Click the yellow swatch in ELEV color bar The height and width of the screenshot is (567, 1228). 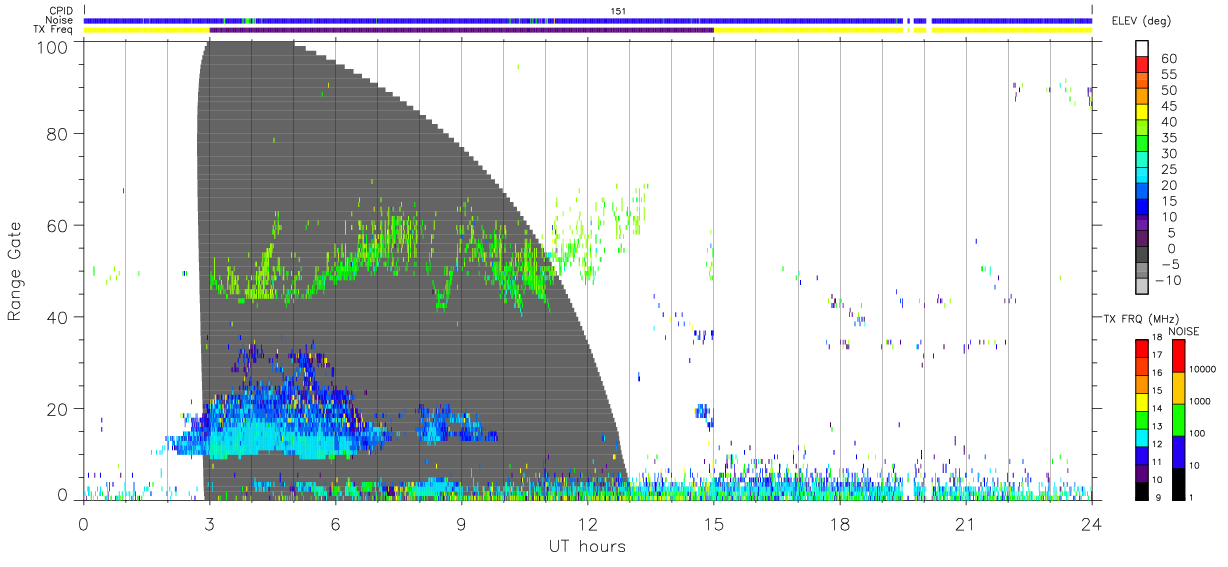pos(1142,114)
